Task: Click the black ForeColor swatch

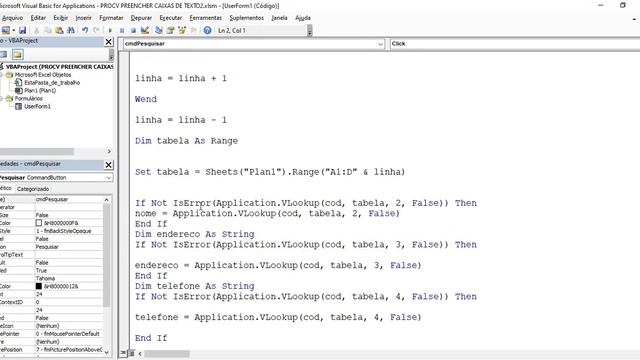Action: tap(39, 286)
